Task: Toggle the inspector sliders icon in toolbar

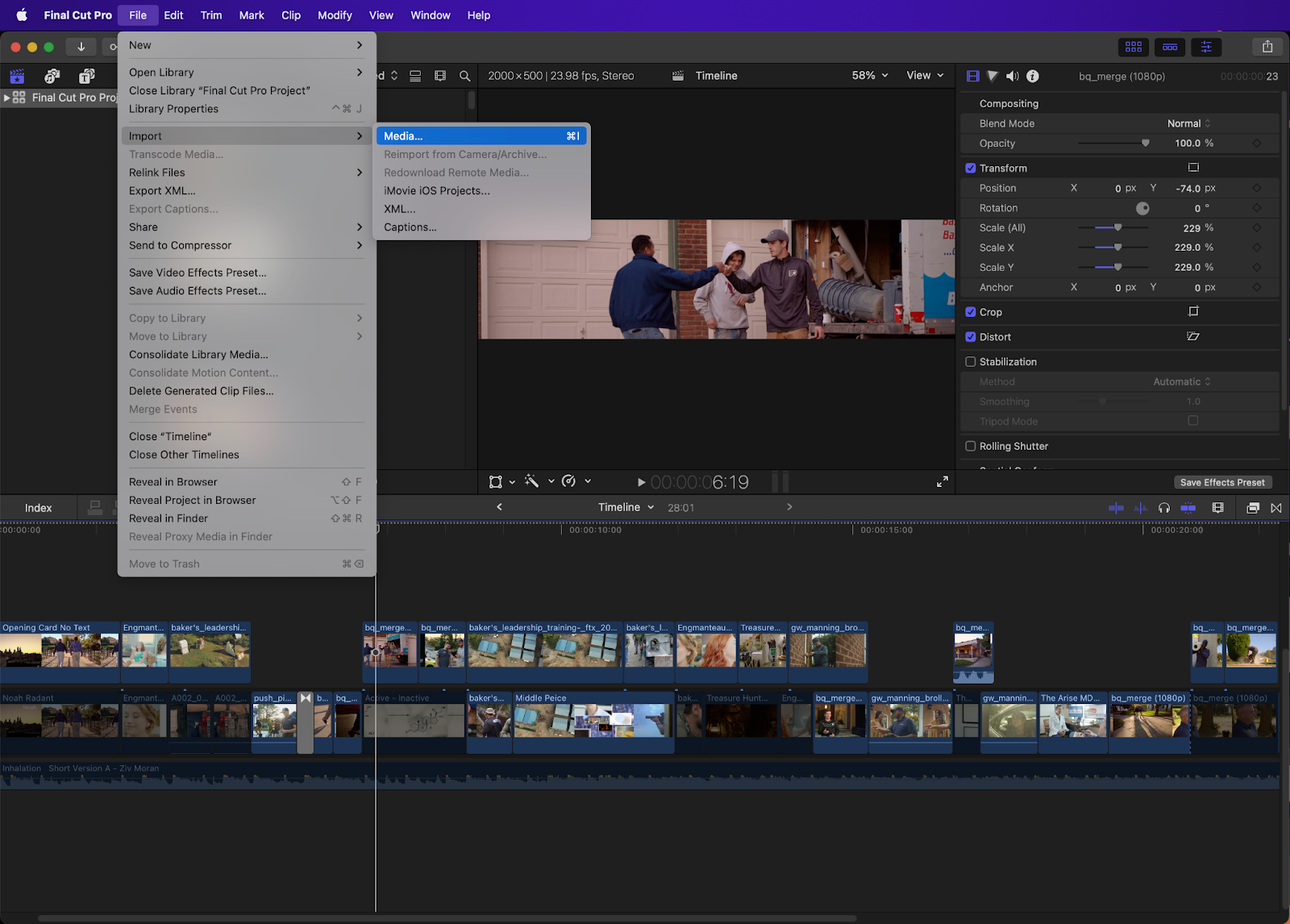Action: point(1206,47)
